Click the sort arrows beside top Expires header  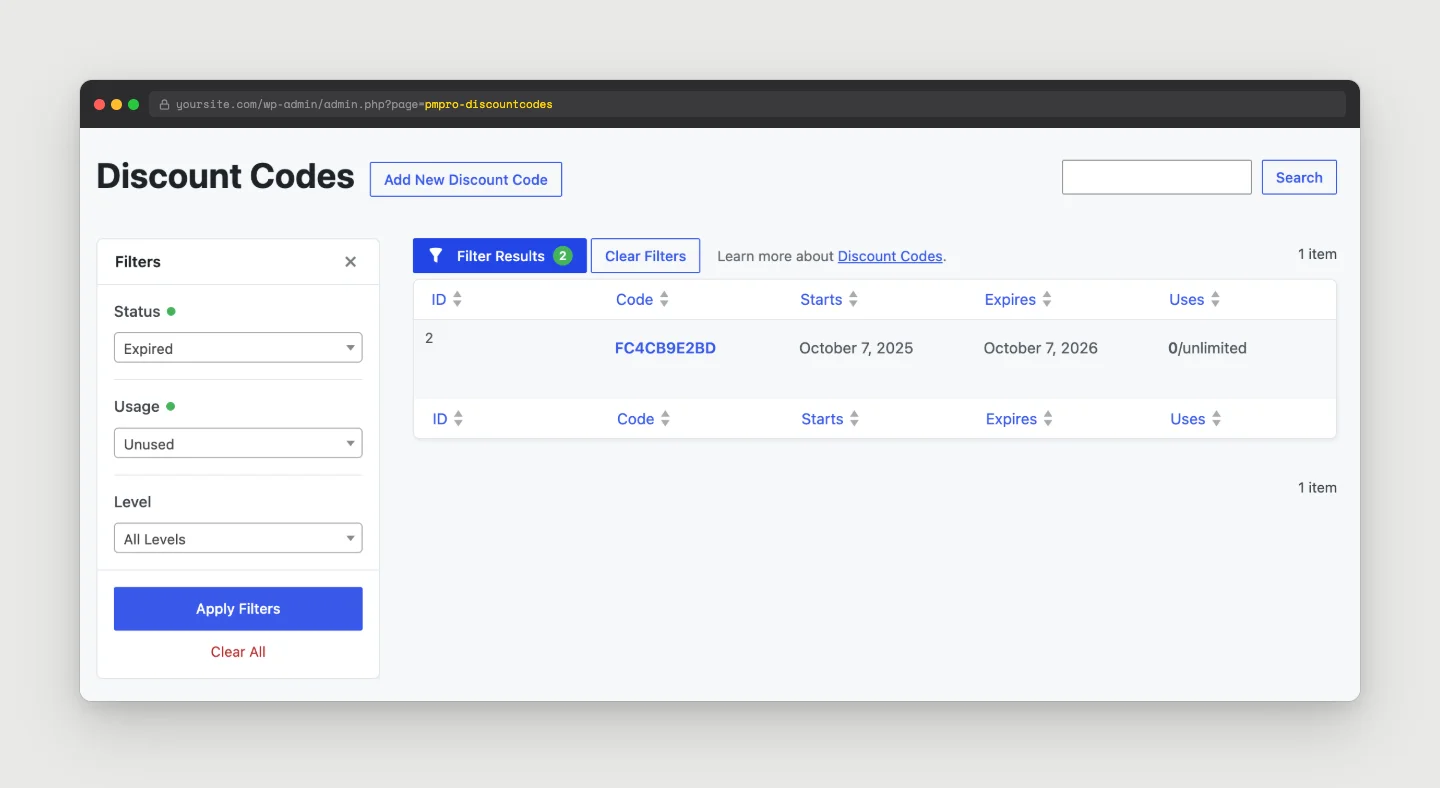[1047, 299]
